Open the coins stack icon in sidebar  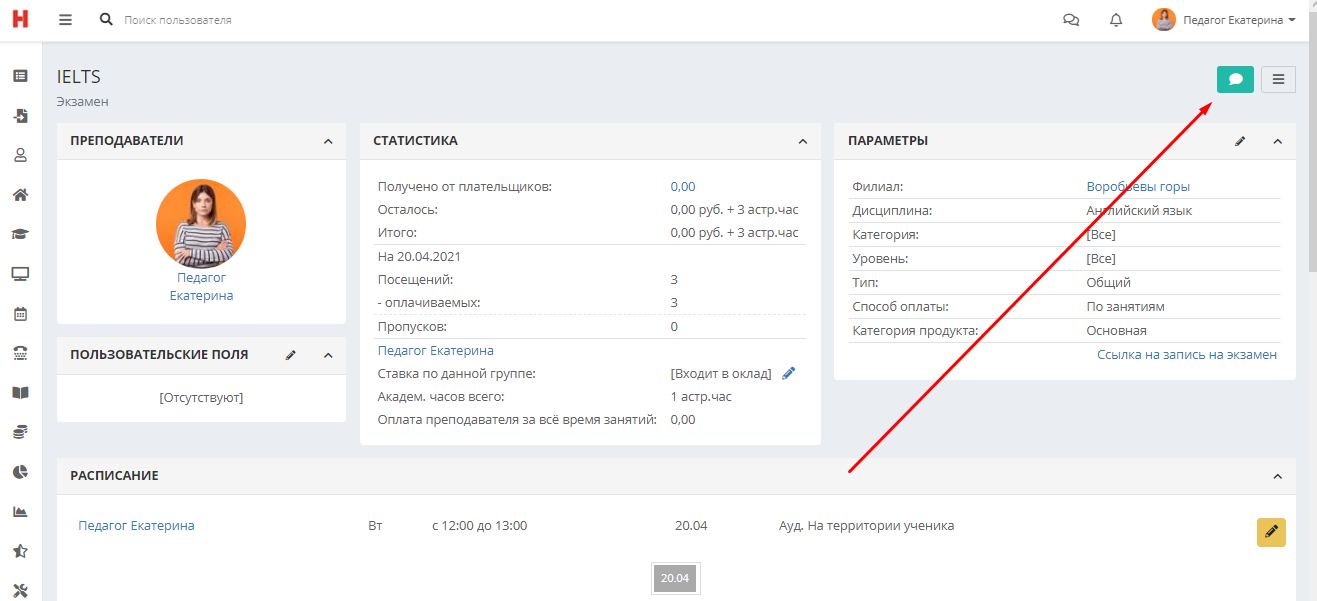(x=20, y=432)
